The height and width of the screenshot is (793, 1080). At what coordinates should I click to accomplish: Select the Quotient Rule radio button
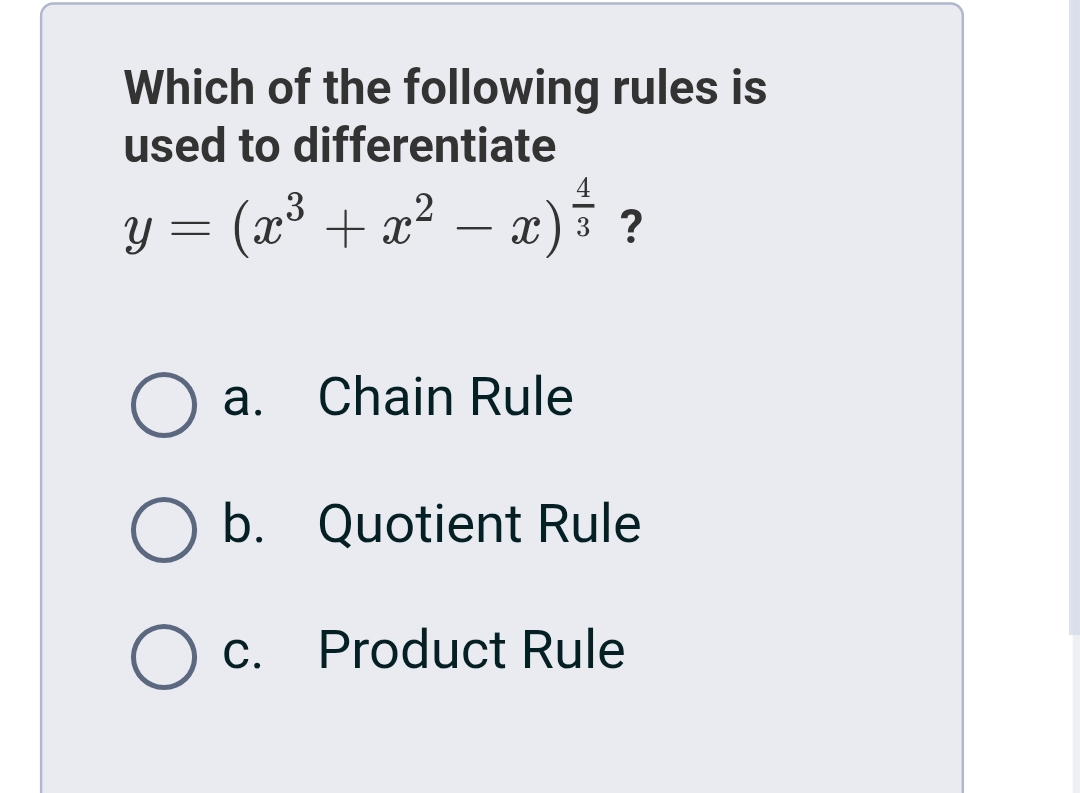[x=162, y=533]
